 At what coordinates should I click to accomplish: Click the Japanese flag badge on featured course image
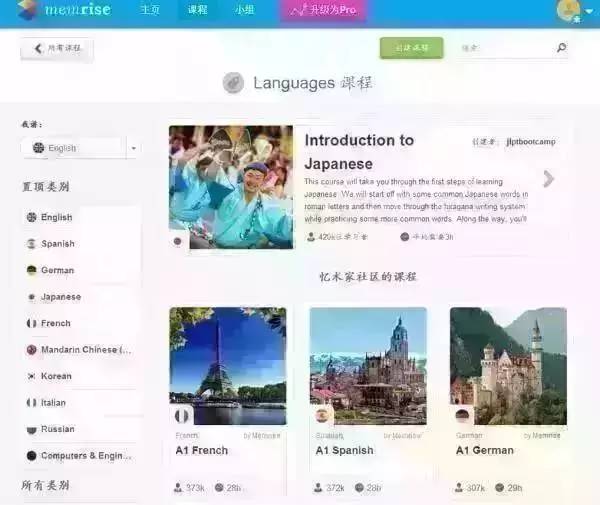pyautogui.click(x=178, y=241)
